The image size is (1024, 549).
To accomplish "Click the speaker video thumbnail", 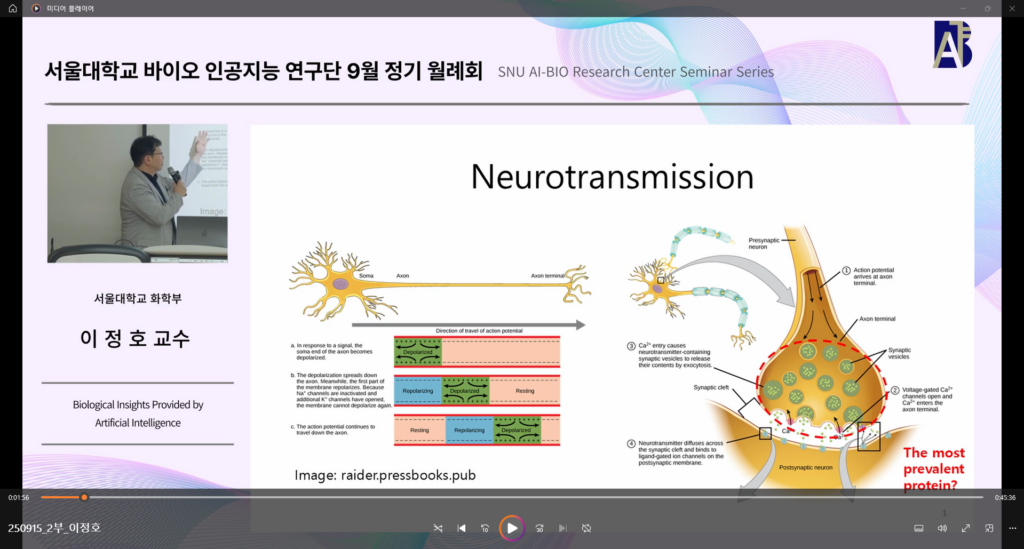I will pyautogui.click(x=137, y=193).
